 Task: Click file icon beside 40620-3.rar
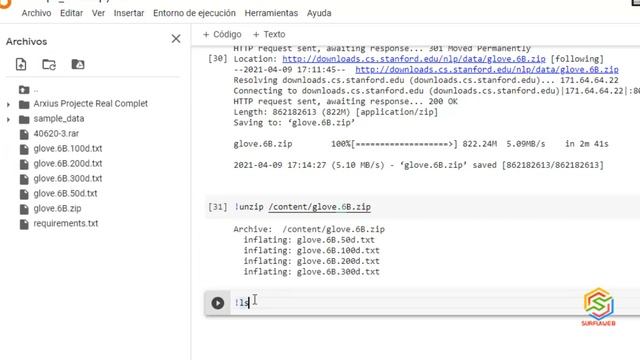pos(24,134)
